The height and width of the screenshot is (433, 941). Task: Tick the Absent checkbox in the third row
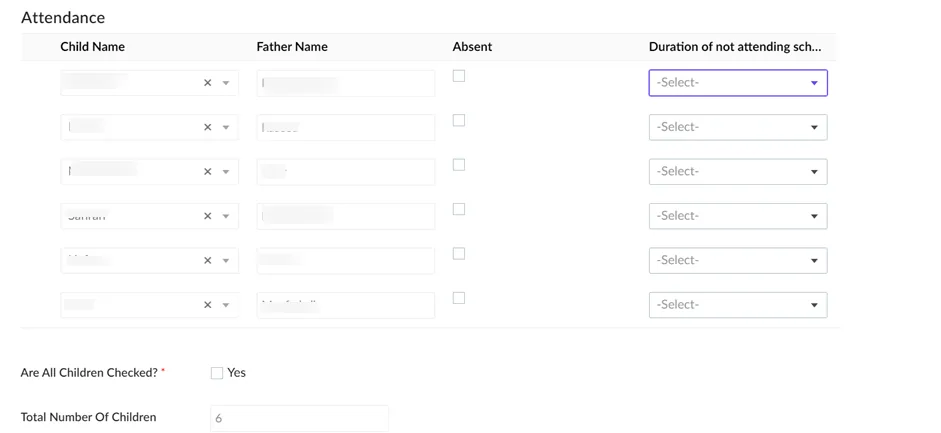[458, 165]
